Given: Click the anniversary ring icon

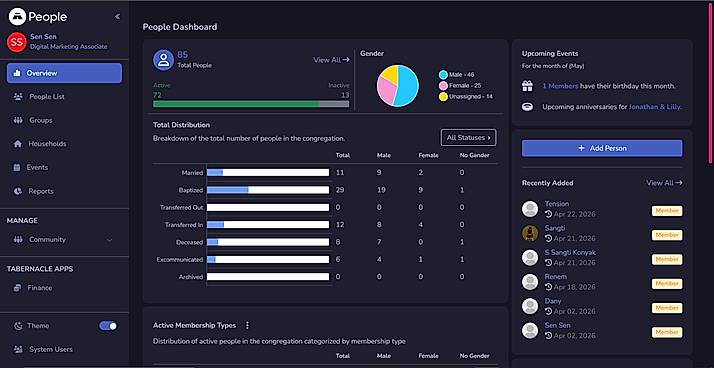Looking at the screenshot, I should tap(527, 107).
